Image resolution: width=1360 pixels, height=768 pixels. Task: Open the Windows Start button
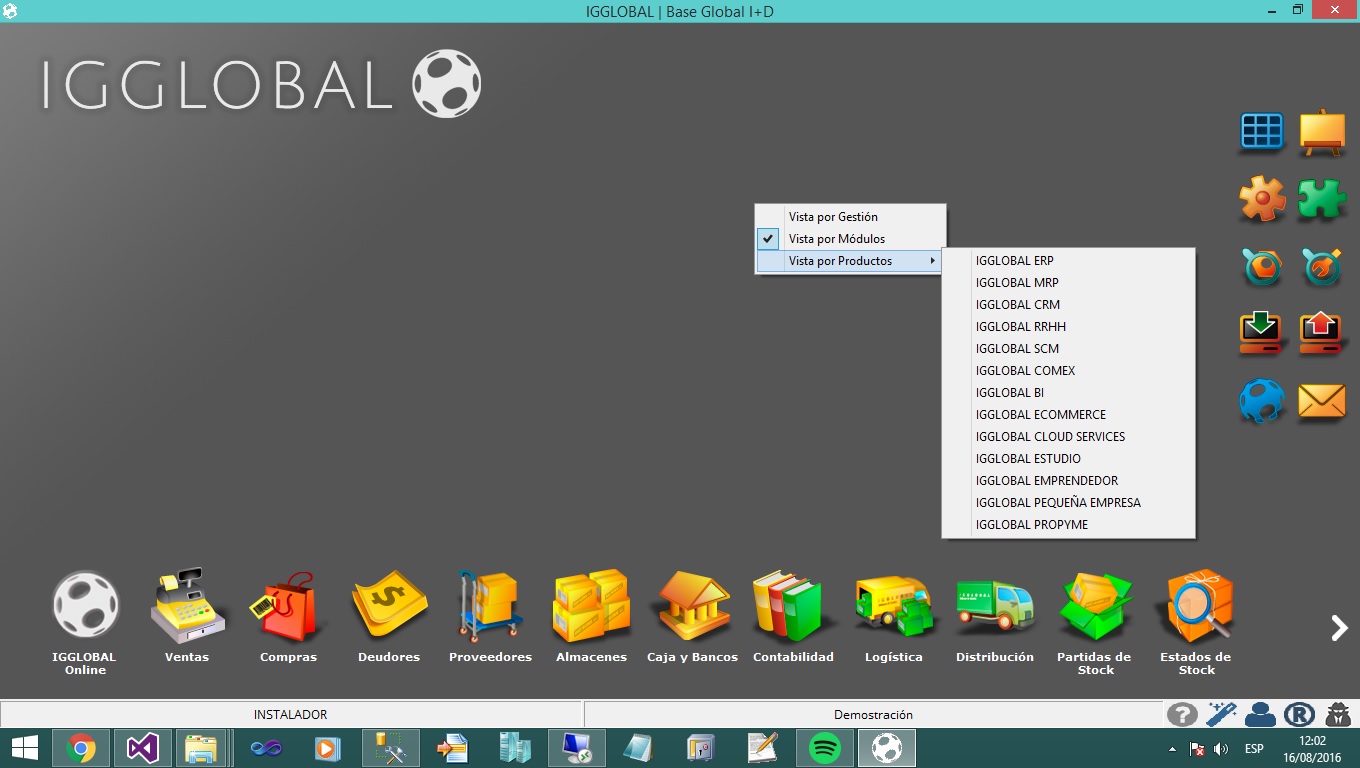25,748
